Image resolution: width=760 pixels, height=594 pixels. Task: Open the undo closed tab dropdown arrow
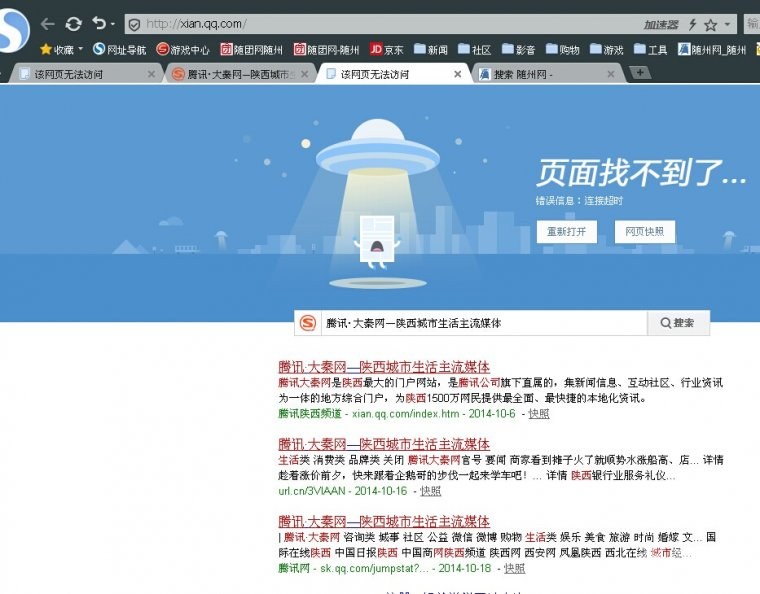click(112, 24)
